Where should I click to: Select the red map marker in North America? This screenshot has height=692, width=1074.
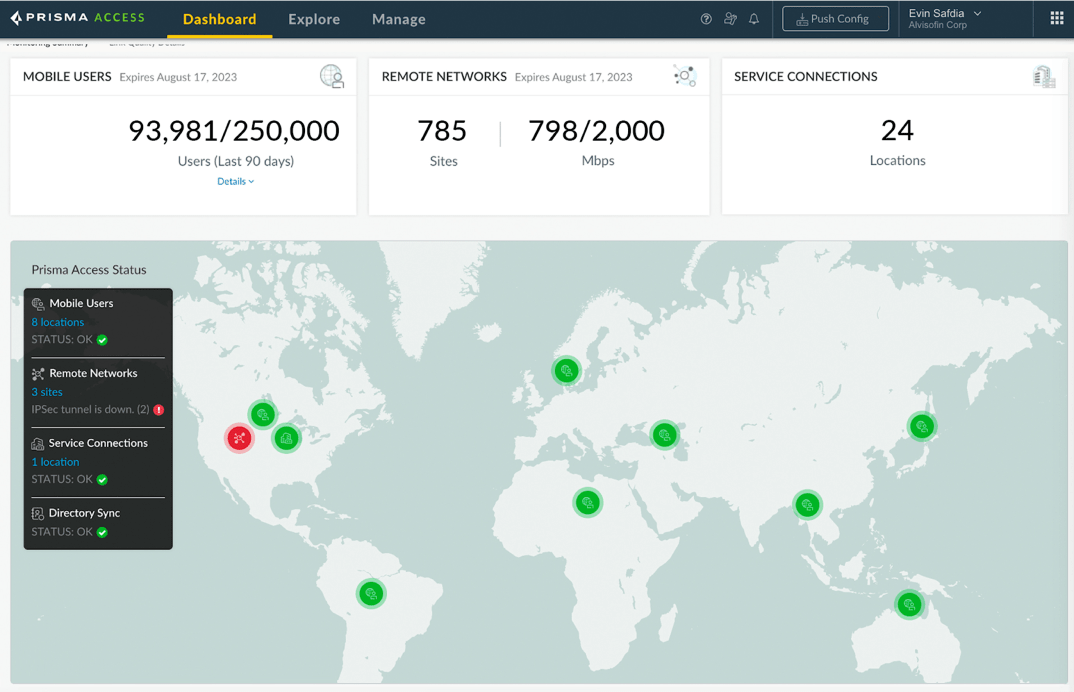point(239,438)
